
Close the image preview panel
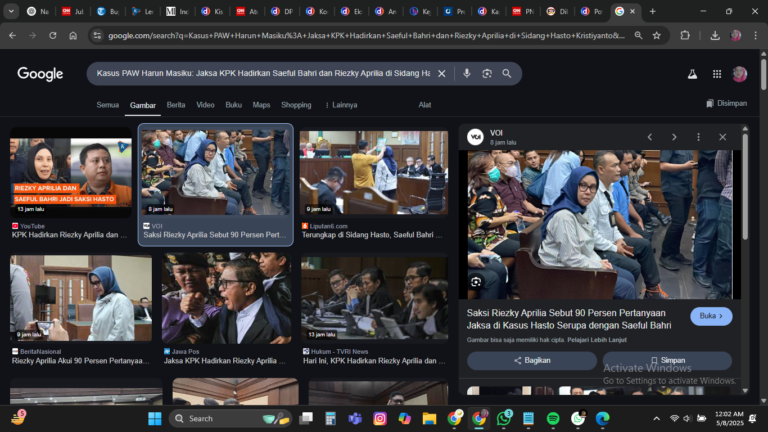pos(722,137)
